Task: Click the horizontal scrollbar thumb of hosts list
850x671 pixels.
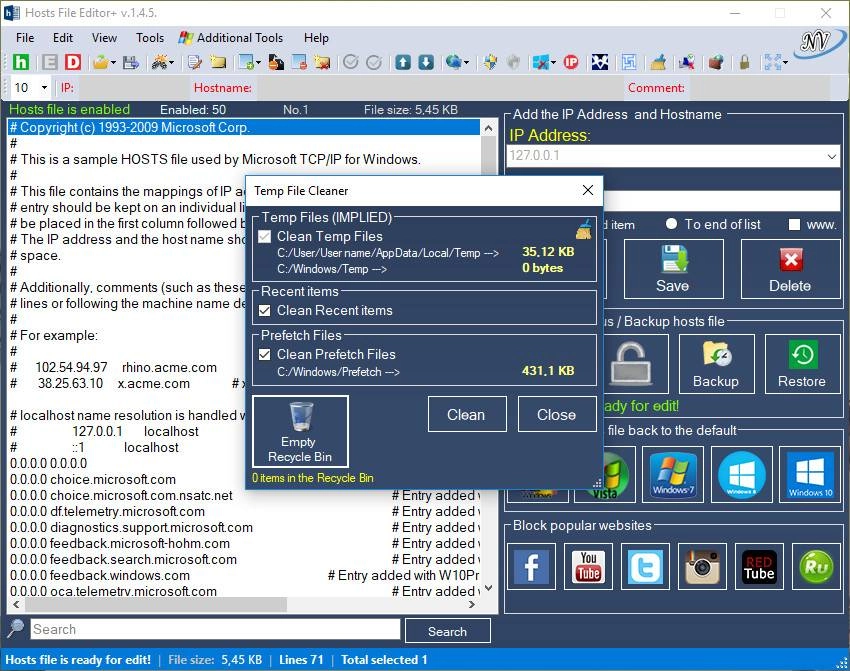Action: 156,604
